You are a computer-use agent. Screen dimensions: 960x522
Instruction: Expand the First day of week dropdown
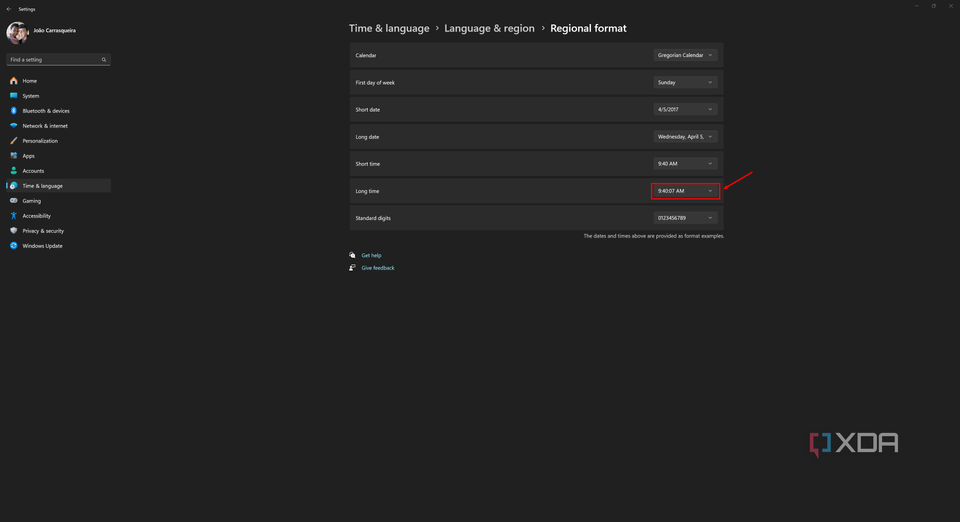point(685,82)
